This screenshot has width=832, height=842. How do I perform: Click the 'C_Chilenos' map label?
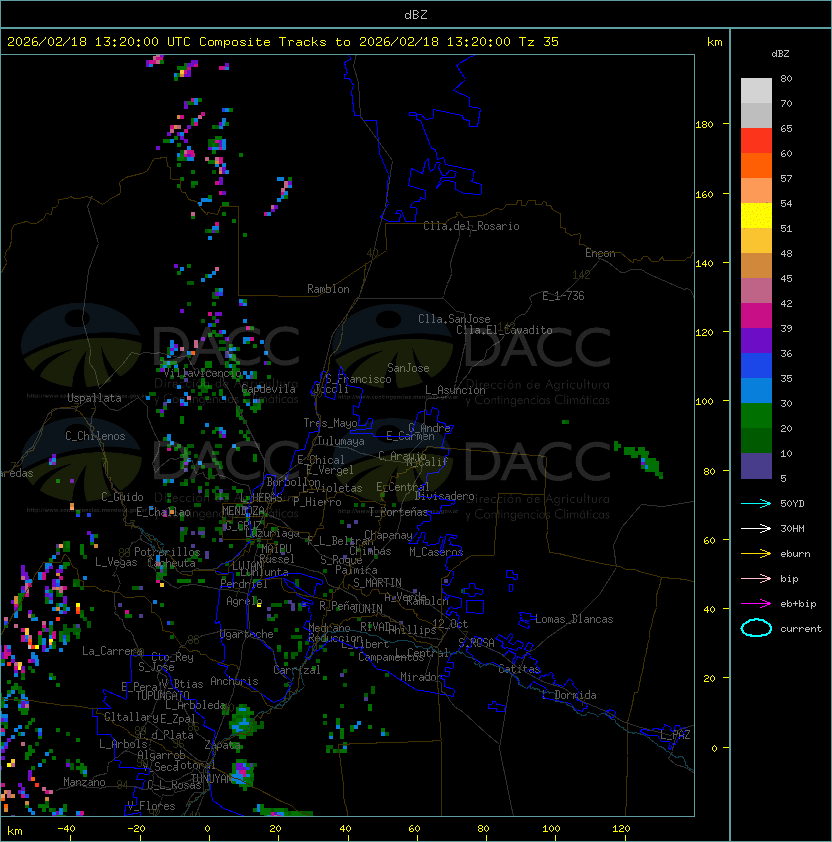[95, 436]
